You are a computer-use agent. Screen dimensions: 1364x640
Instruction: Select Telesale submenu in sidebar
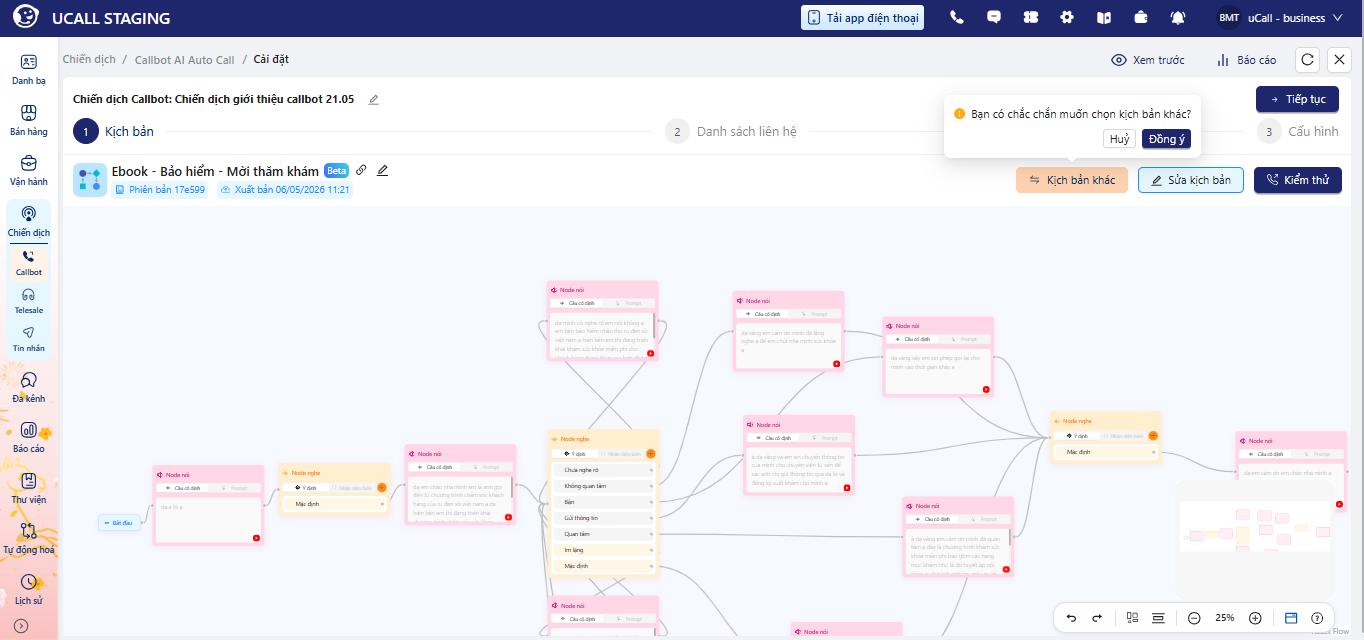pyautogui.click(x=29, y=301)
